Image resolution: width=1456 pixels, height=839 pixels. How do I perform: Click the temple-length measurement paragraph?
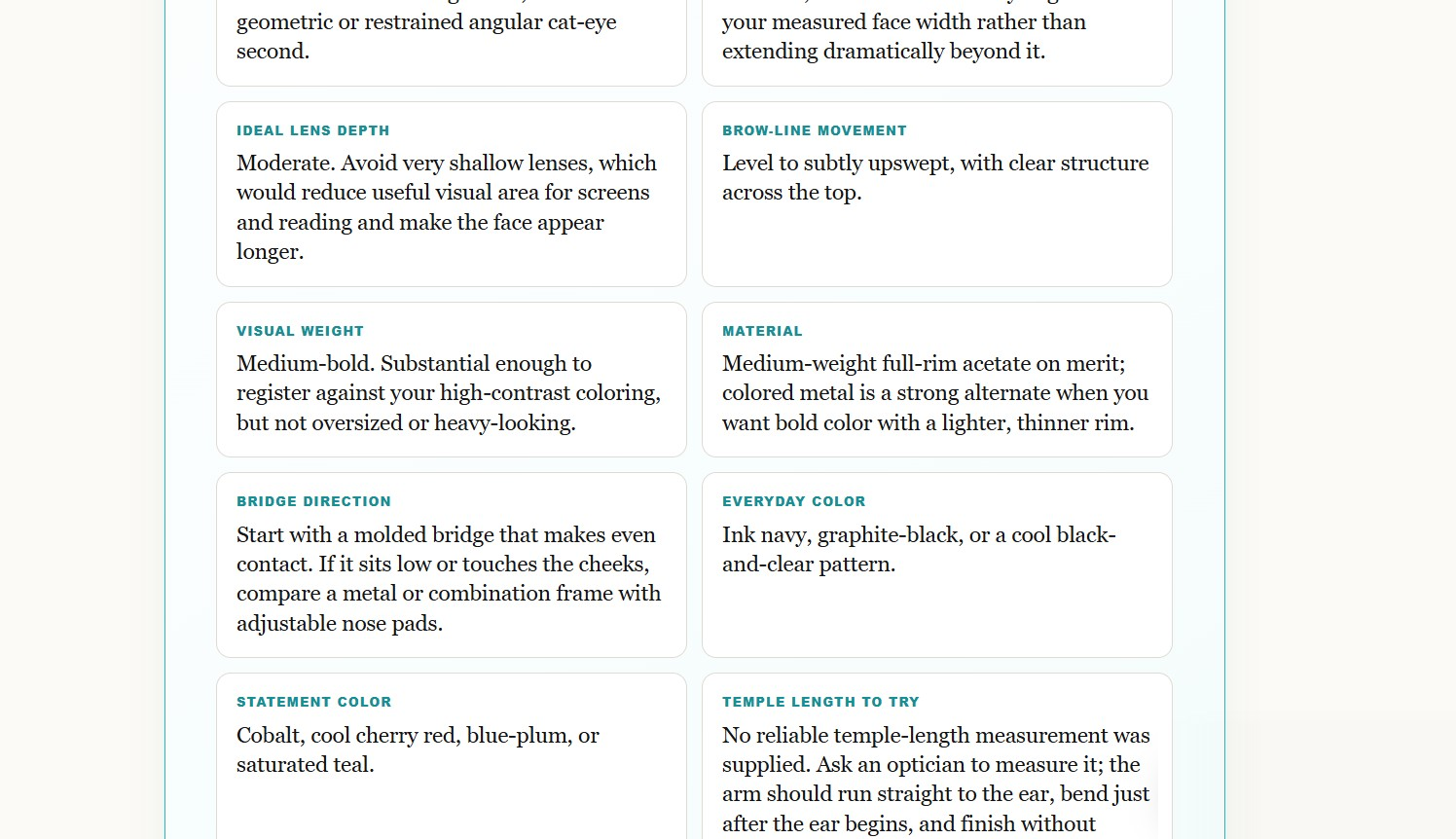coord(936,780)
